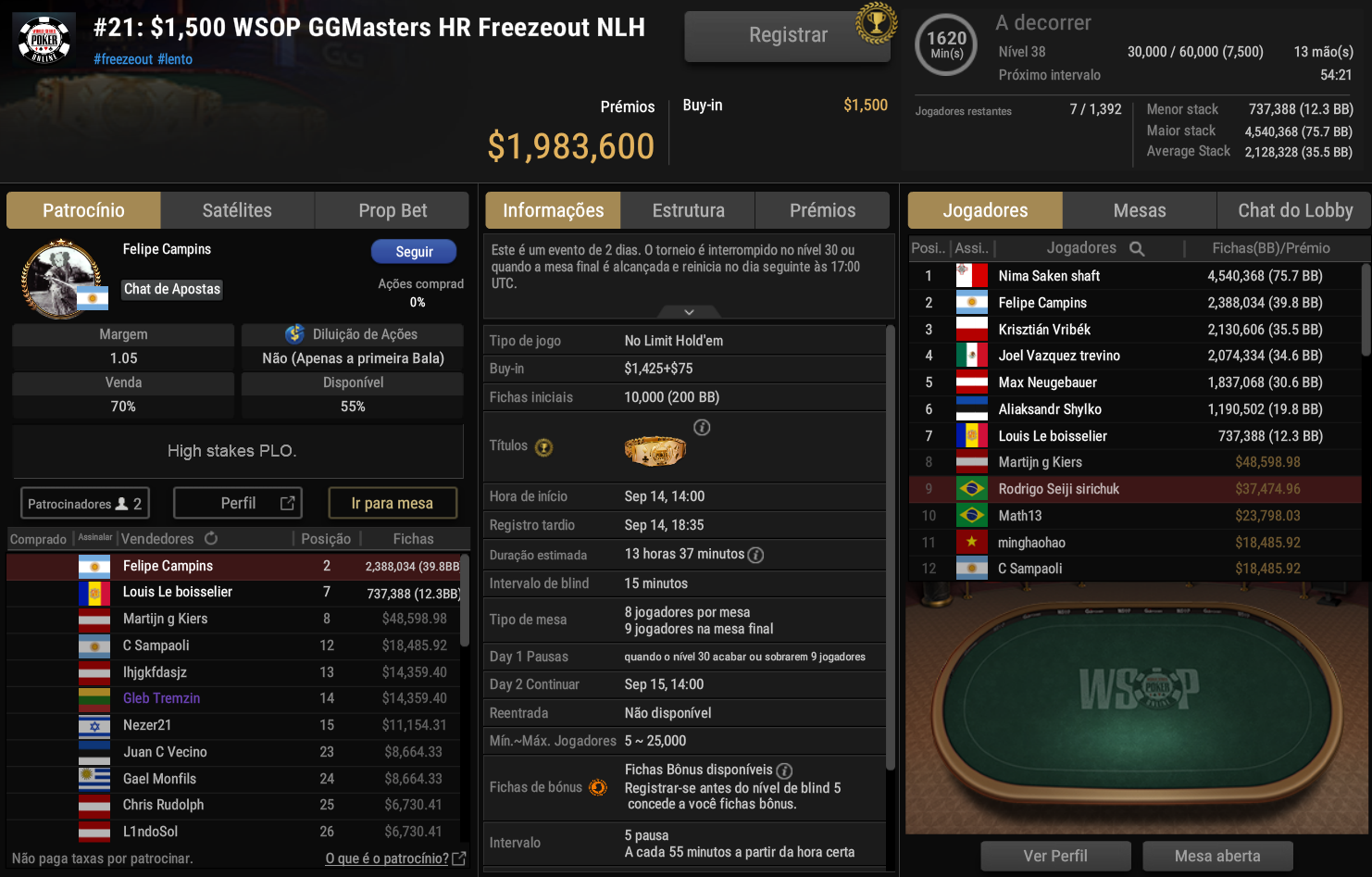
Task: Open the Chat do Lobby tab
Action: (1294, 210)
